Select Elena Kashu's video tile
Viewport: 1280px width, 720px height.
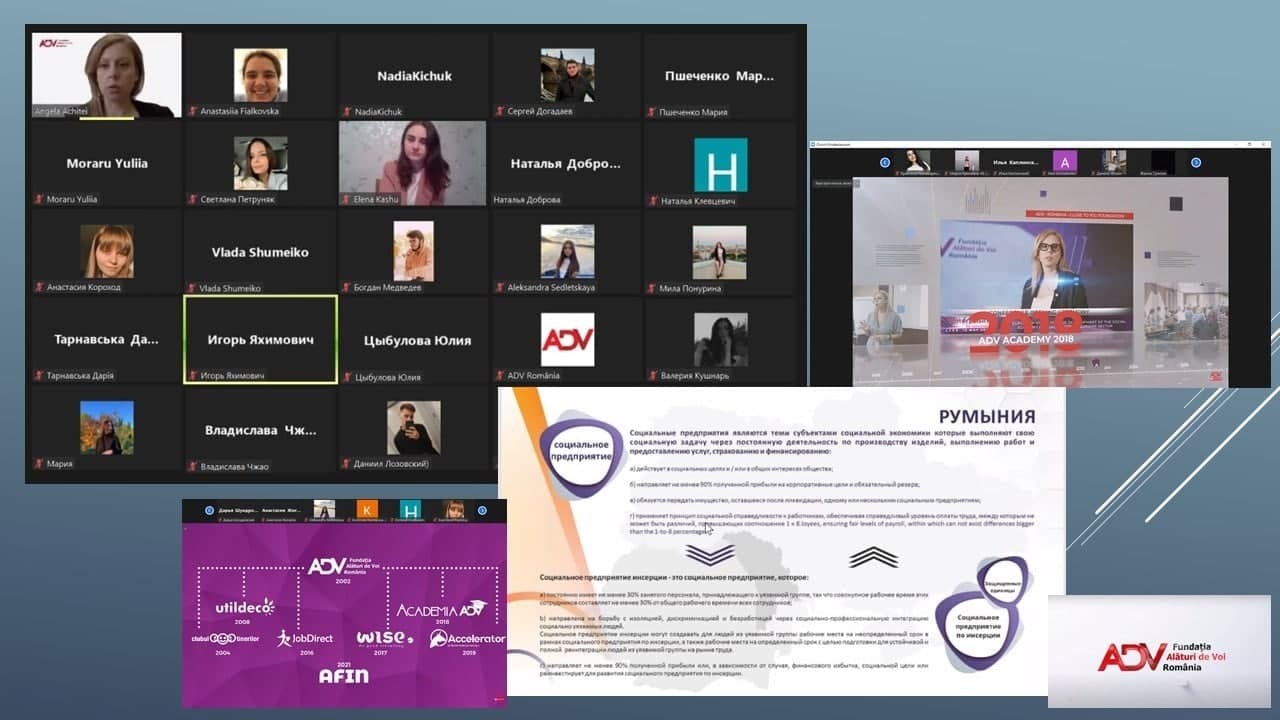tap(413, 163)
